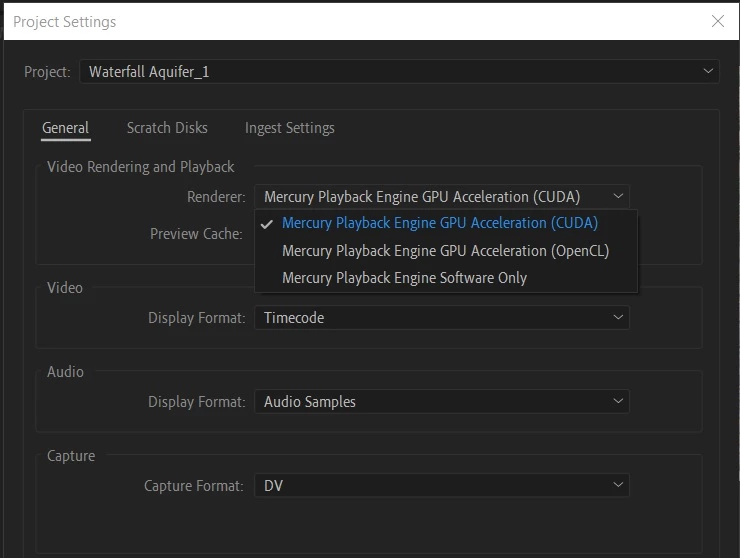Switch to the Scratch Disks tab

167,128
